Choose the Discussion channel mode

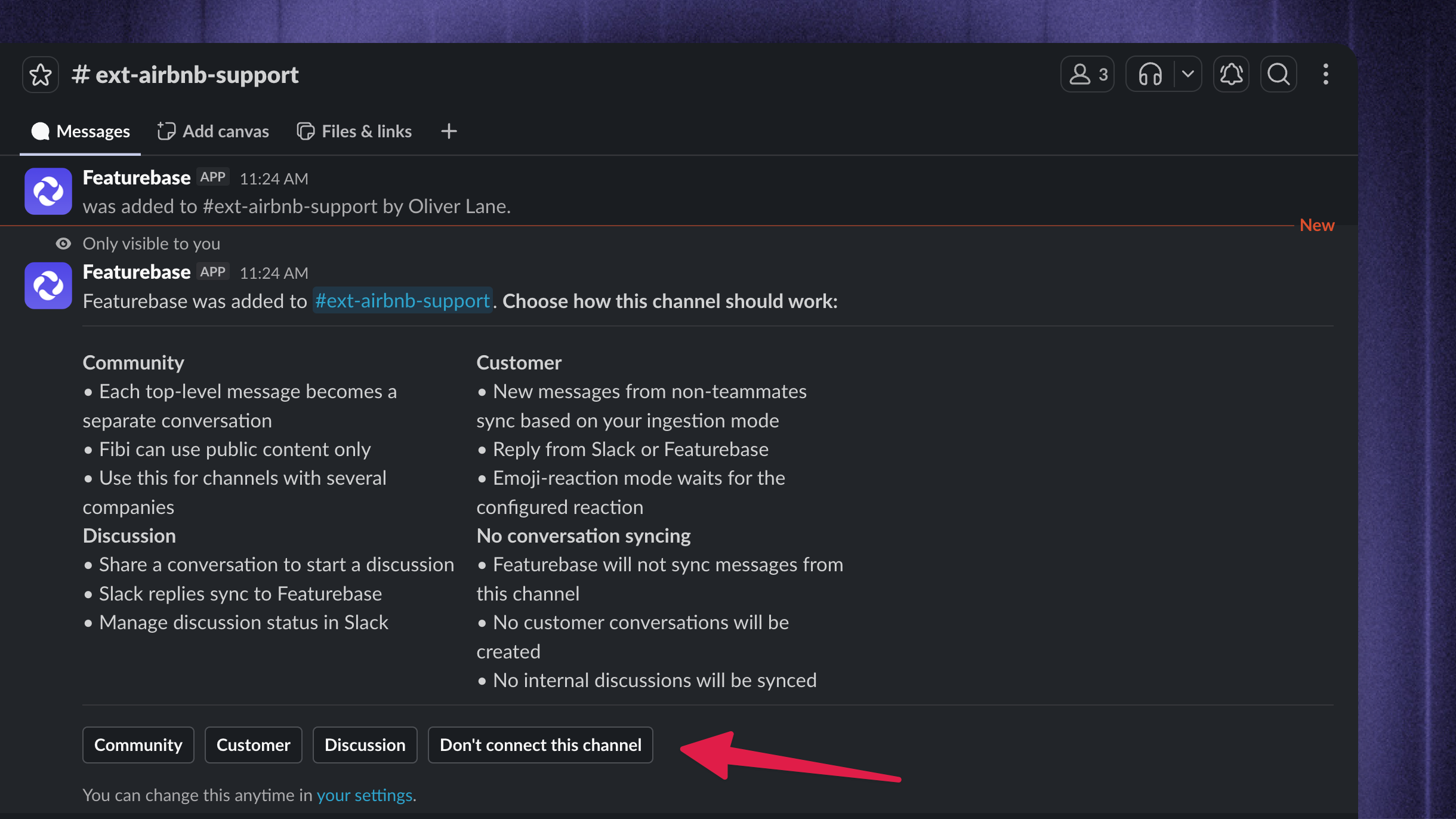pos(365,745)
